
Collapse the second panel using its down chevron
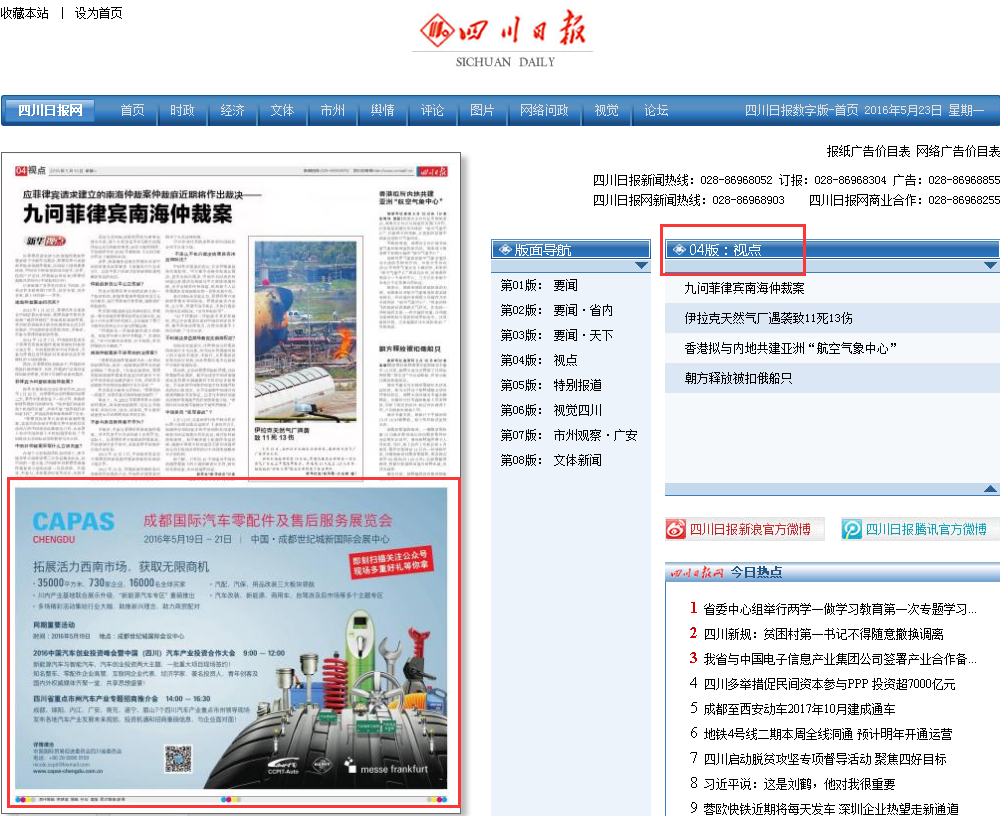point(991,264)
